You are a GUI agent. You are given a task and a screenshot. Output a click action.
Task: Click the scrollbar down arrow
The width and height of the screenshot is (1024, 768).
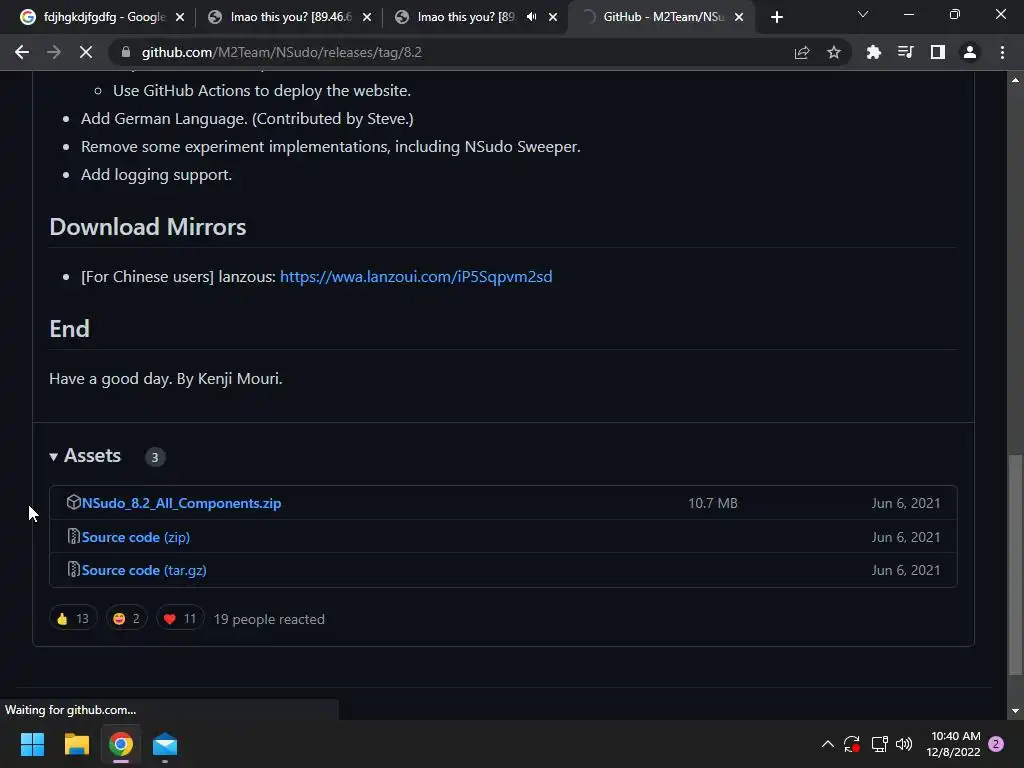[x=1015, y=711]
